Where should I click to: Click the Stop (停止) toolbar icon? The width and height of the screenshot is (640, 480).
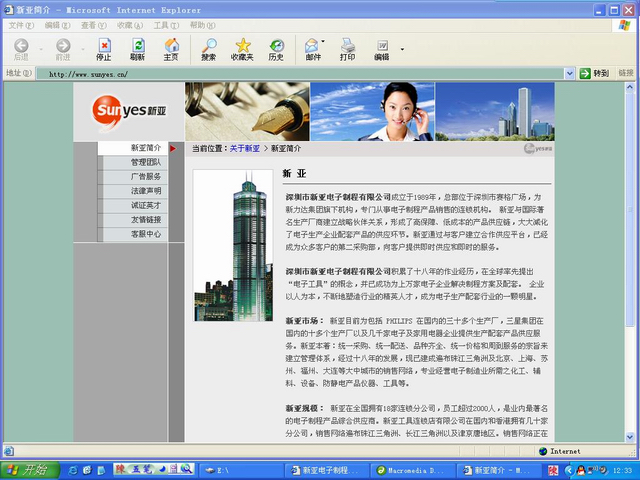coord(103,47)
